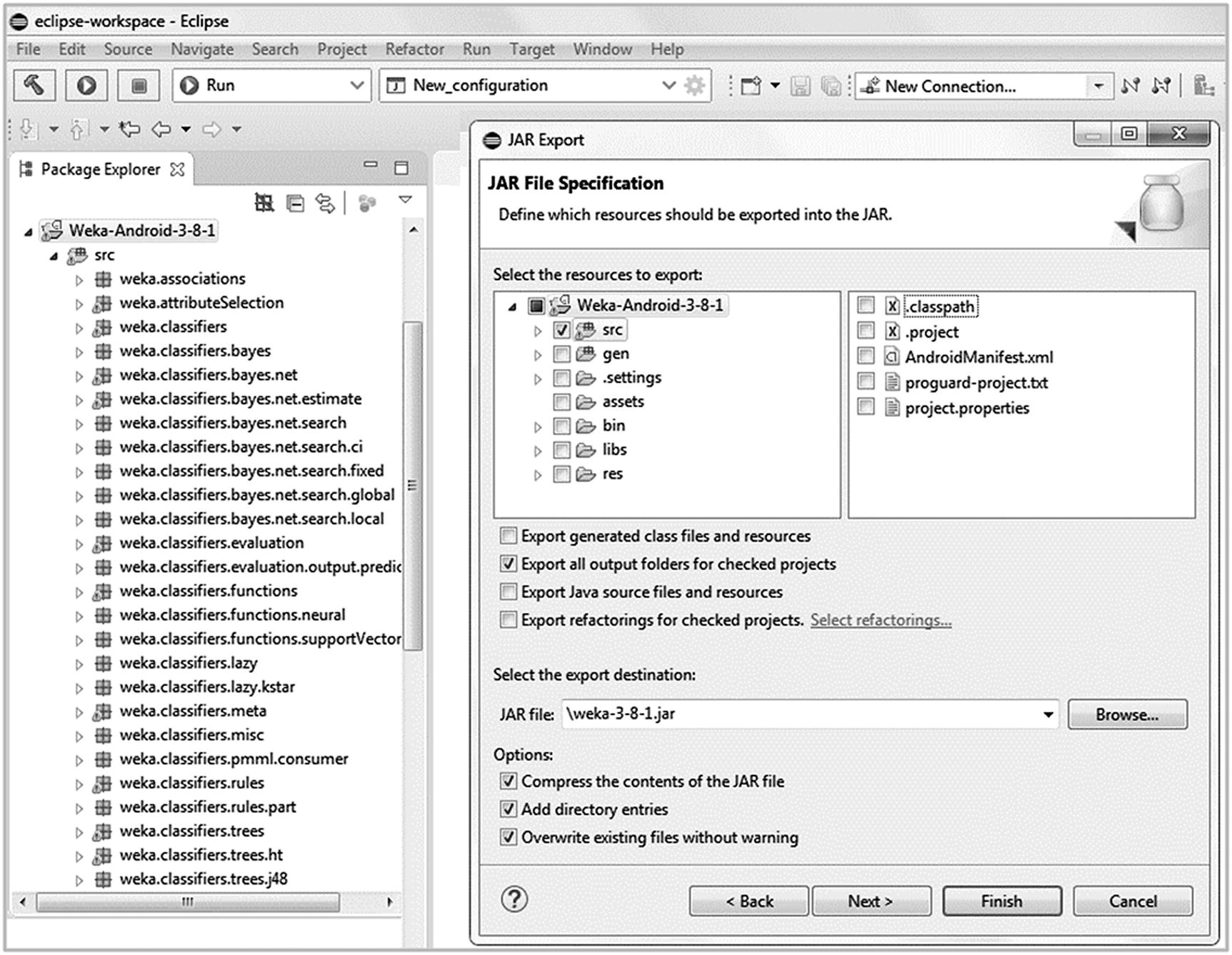Open the Run mode dropdown

[x=357, y=86]
